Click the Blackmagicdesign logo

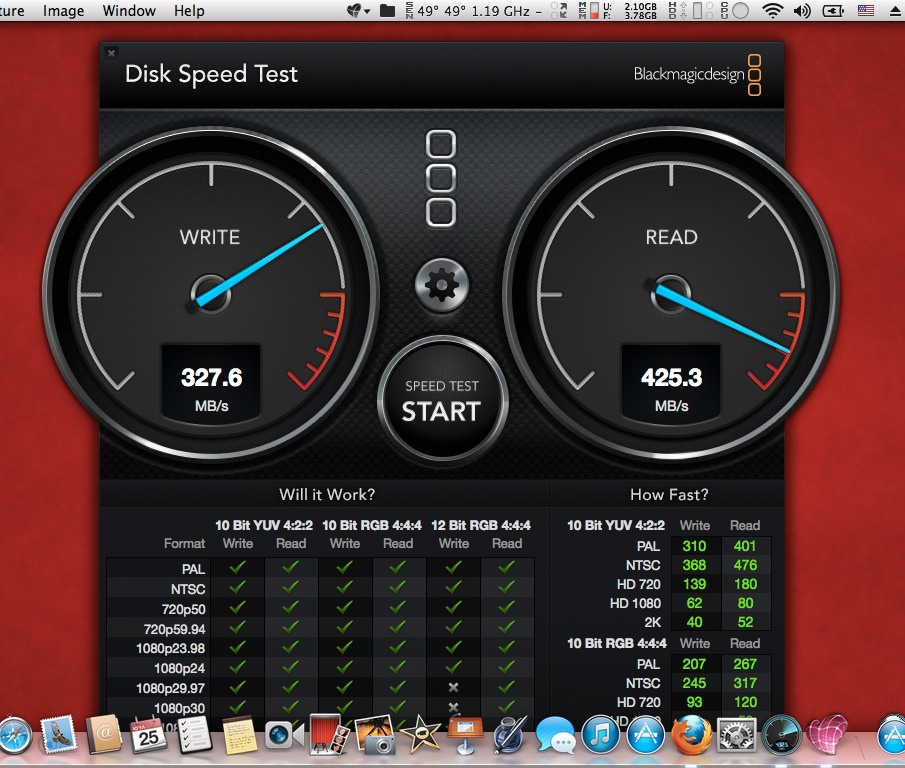coord(697,74)
